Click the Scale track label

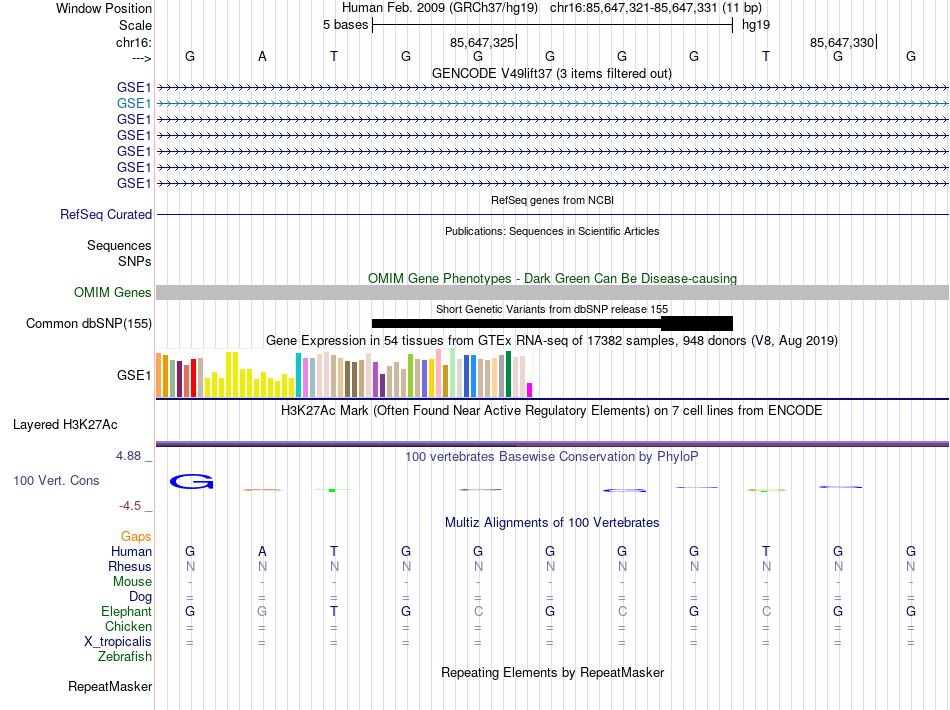coord(135,25)
